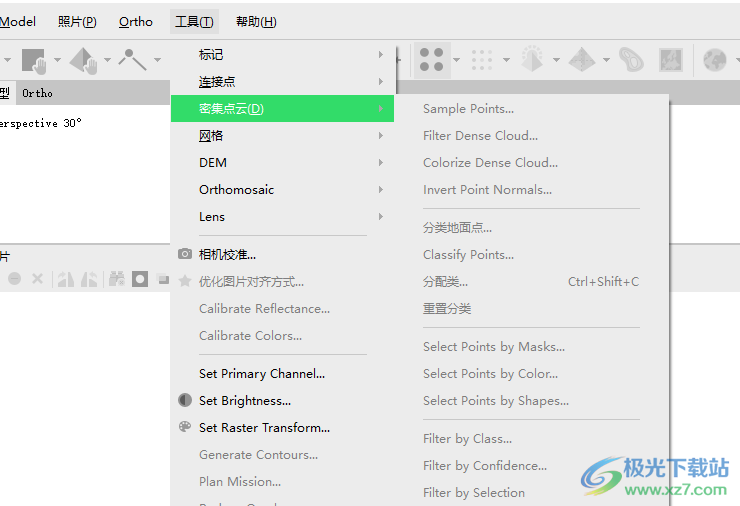The image size is (740, 506).
Task: Expand the Orthomosaic submenu arrow
Action: pyautogui.click(x=381, y=190)
